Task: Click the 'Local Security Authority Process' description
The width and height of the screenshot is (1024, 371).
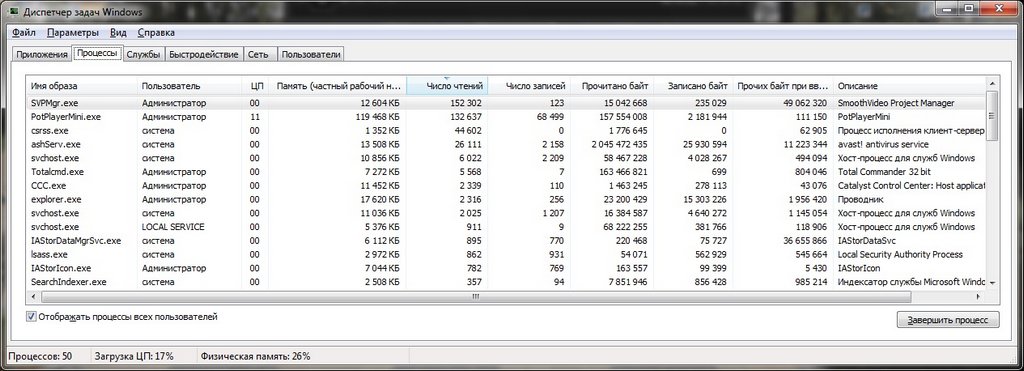Action: [x=900, y=254]
